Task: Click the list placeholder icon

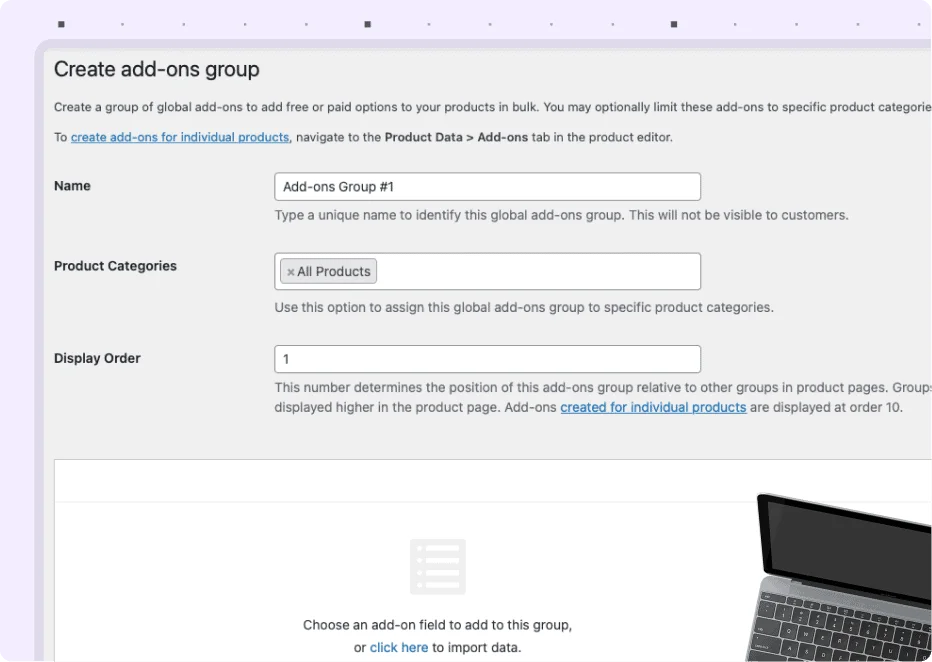Action: click(438, 566)
